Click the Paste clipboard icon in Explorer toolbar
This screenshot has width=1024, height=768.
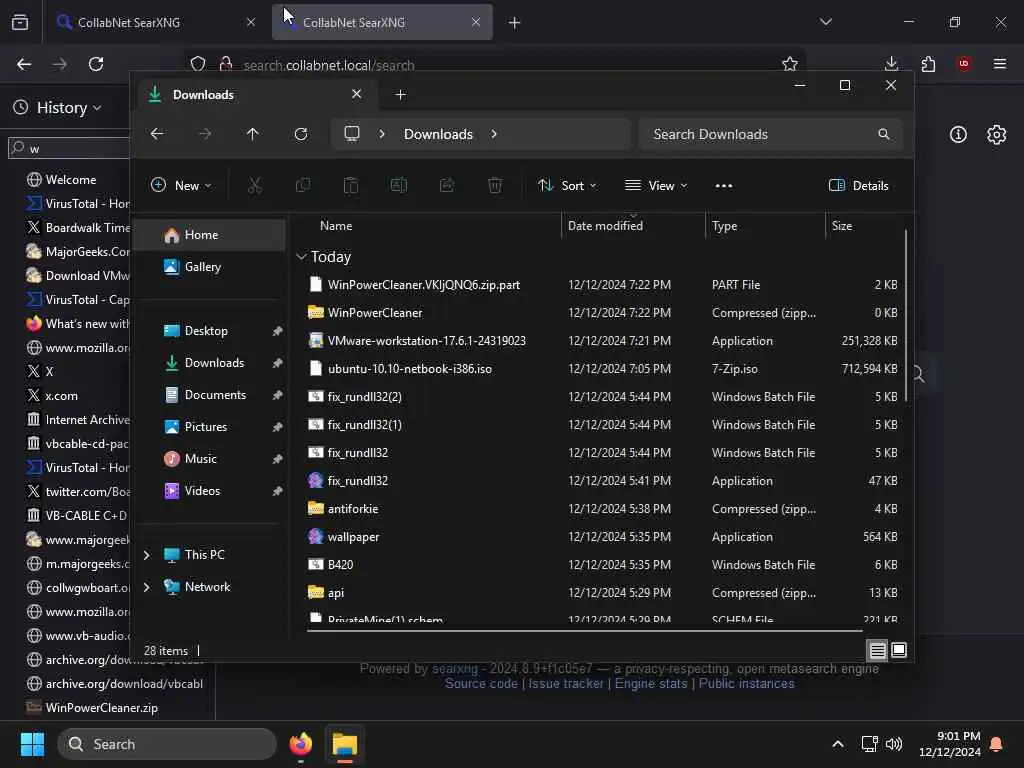(x=351, y=186)
